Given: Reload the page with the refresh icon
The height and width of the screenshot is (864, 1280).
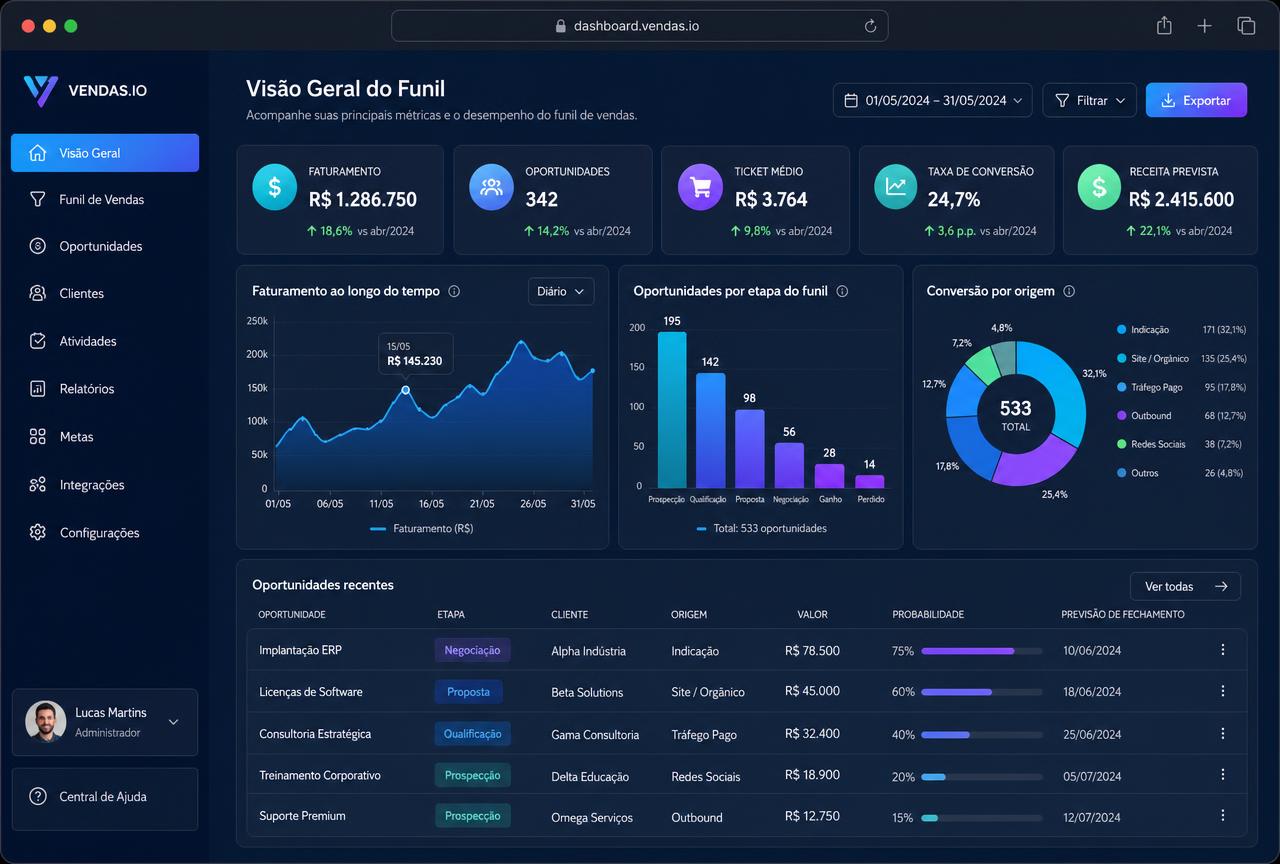Looking at the screenshot, I should [870, 26].
